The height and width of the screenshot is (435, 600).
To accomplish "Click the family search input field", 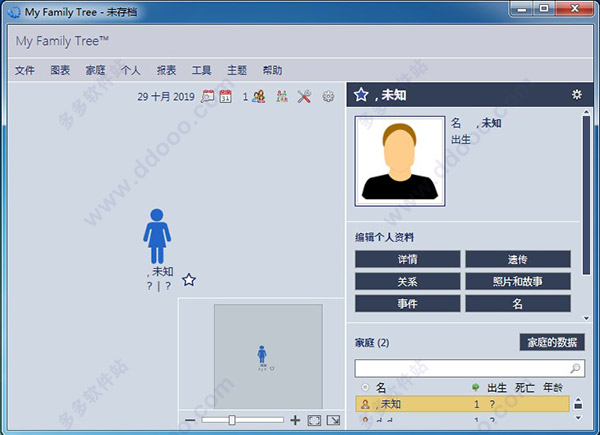I will (470, 368).
